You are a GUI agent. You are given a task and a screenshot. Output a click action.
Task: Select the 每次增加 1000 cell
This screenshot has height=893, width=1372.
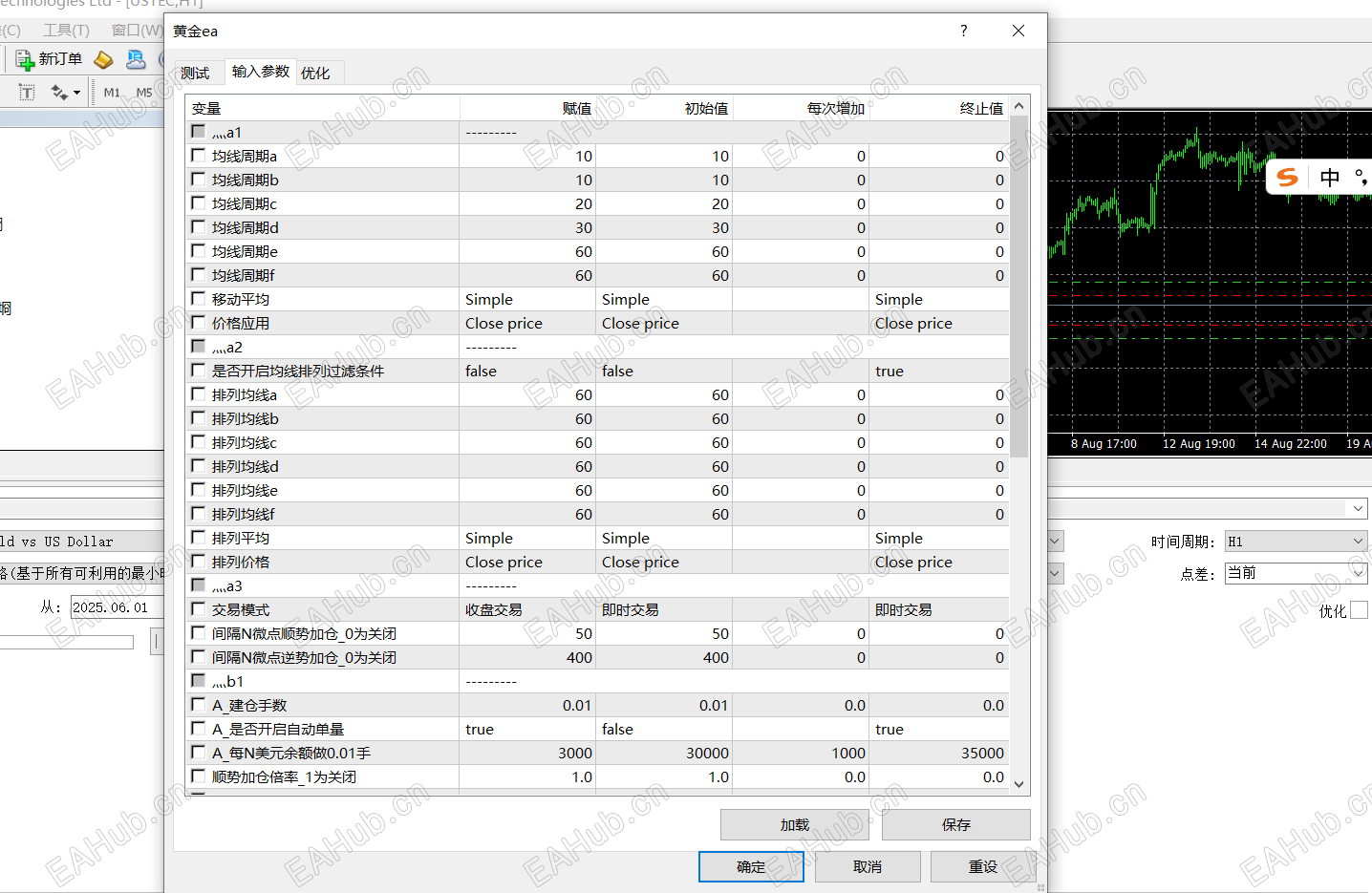(801, 753)
